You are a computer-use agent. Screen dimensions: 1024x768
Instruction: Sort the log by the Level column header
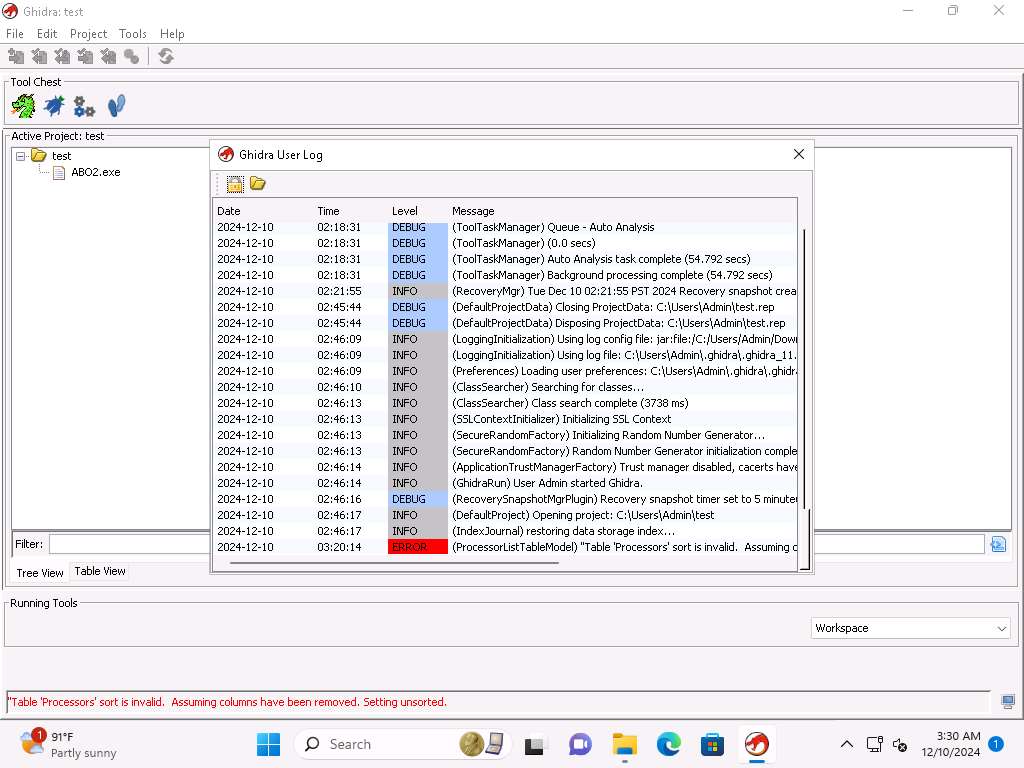[405, 211]
